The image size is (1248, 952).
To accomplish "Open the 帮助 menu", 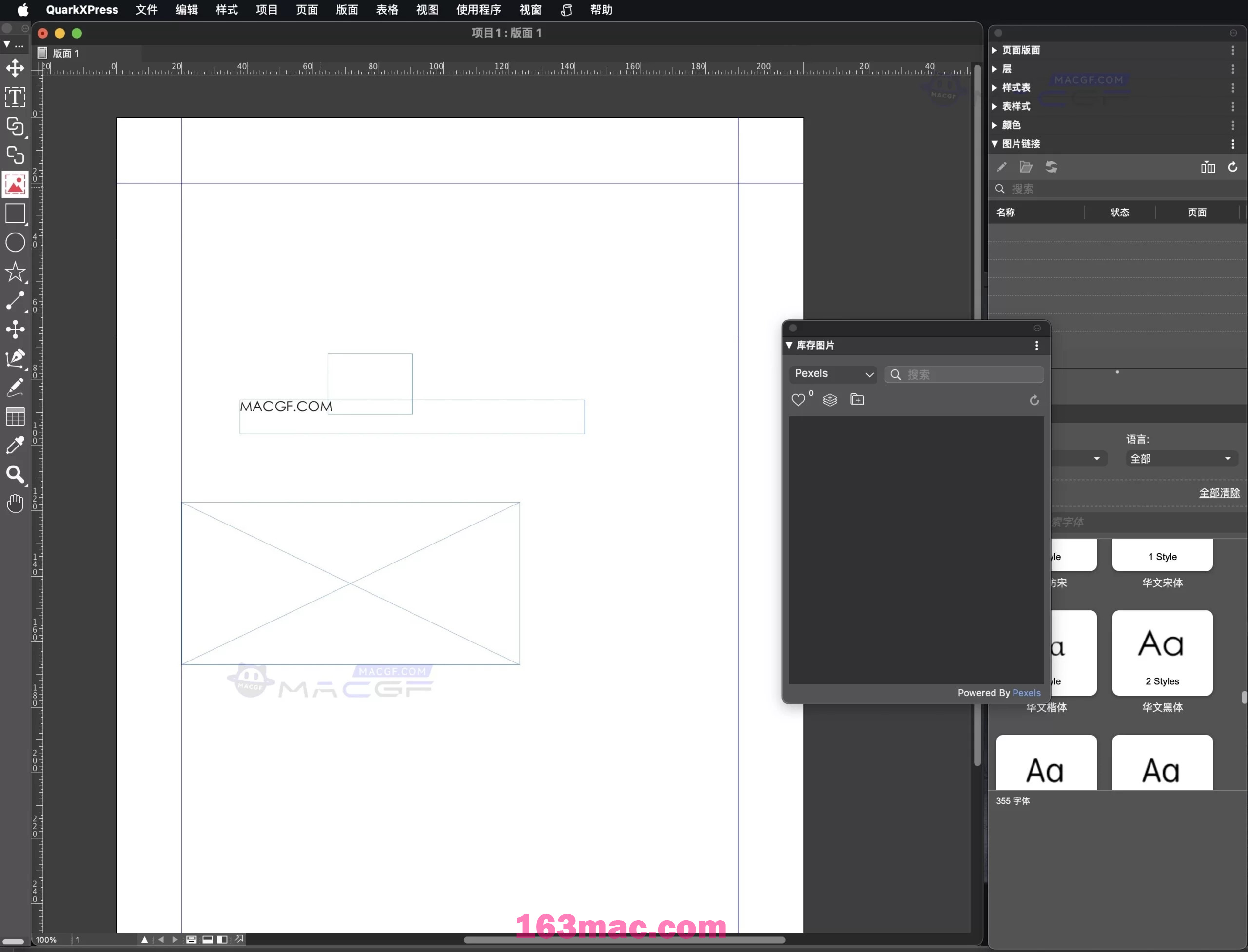I will [x=601, y=10].
